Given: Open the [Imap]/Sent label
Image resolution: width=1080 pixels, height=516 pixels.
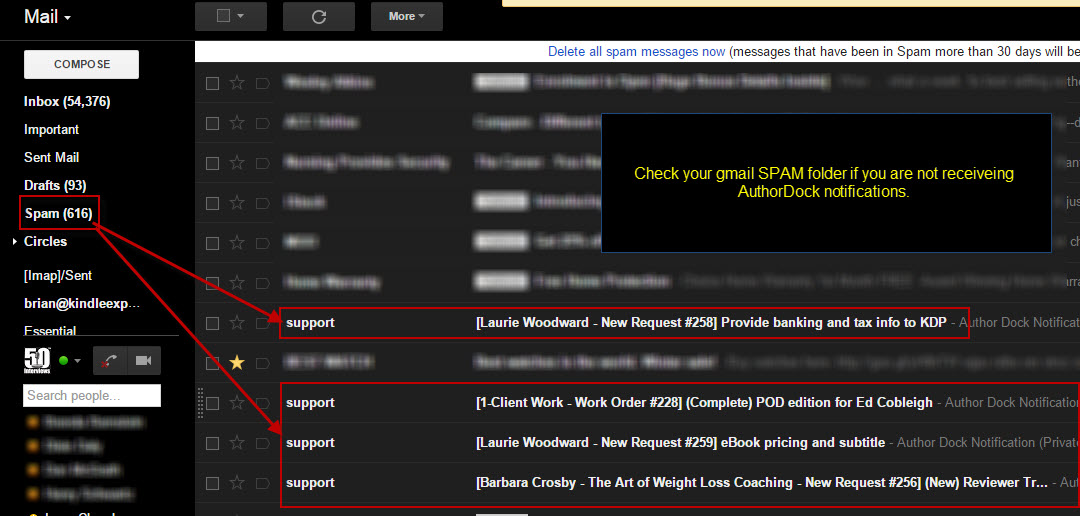Looking at the screenshot, I should [x=58, y=276].
